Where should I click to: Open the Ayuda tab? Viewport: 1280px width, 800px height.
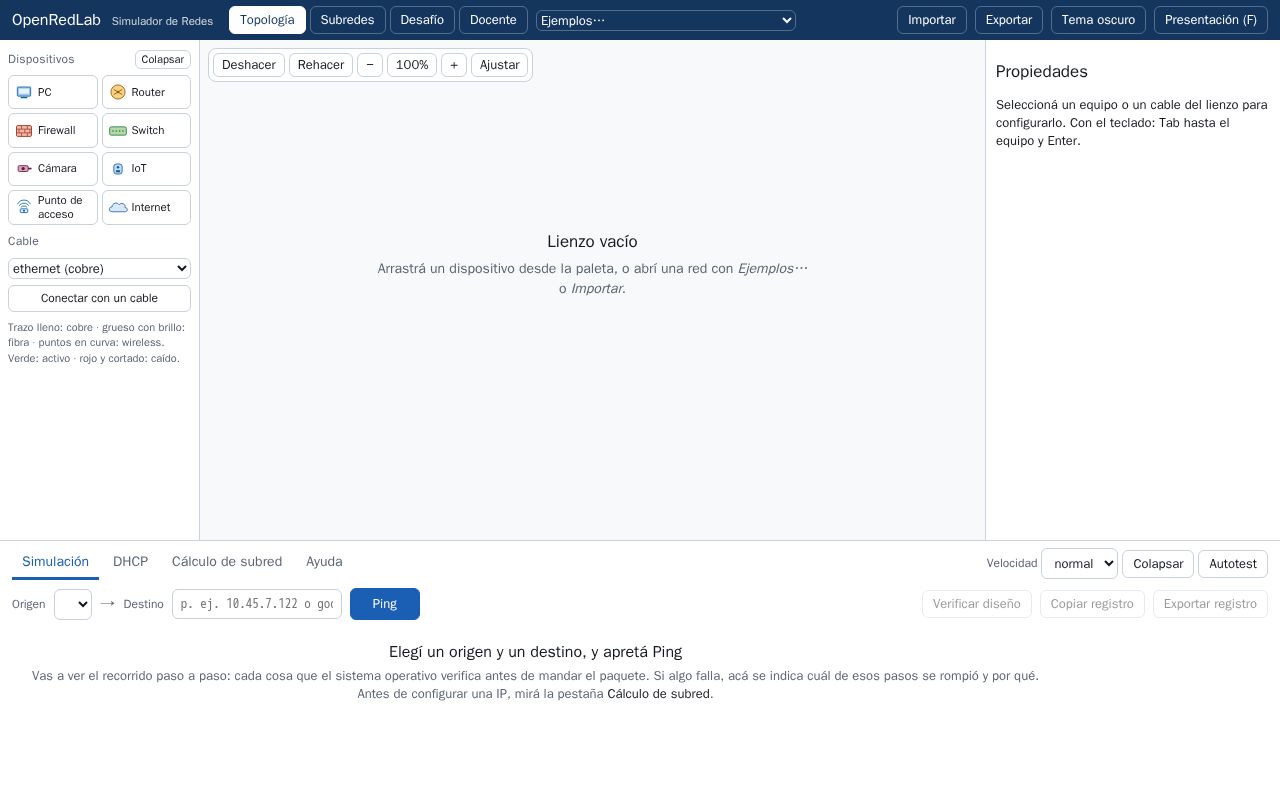[324, 562]
